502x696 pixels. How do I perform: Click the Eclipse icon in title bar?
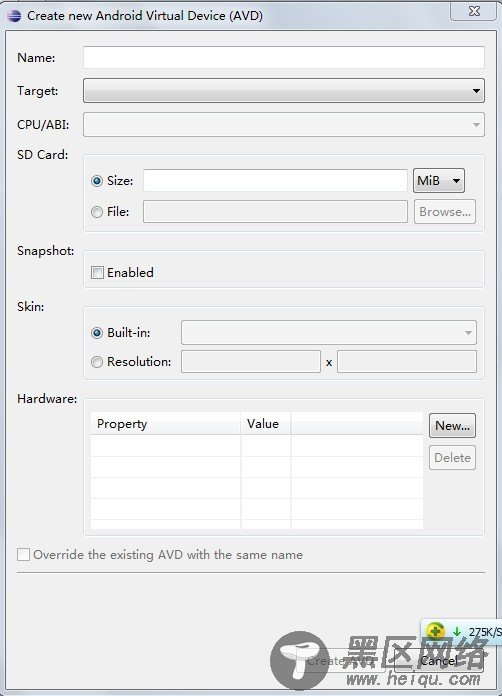(14, 16)
